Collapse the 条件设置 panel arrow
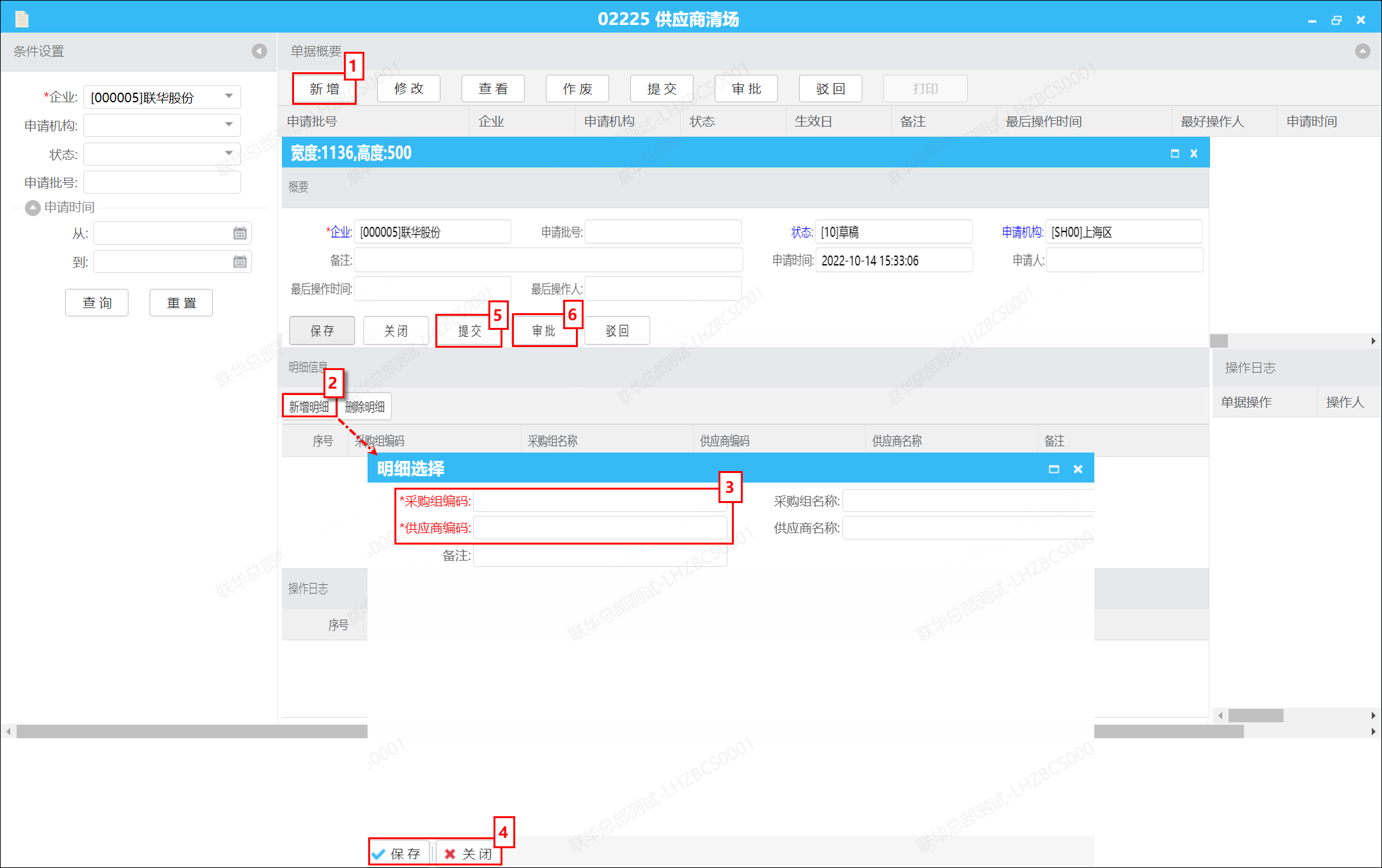1382x868 pixels. 259,51
